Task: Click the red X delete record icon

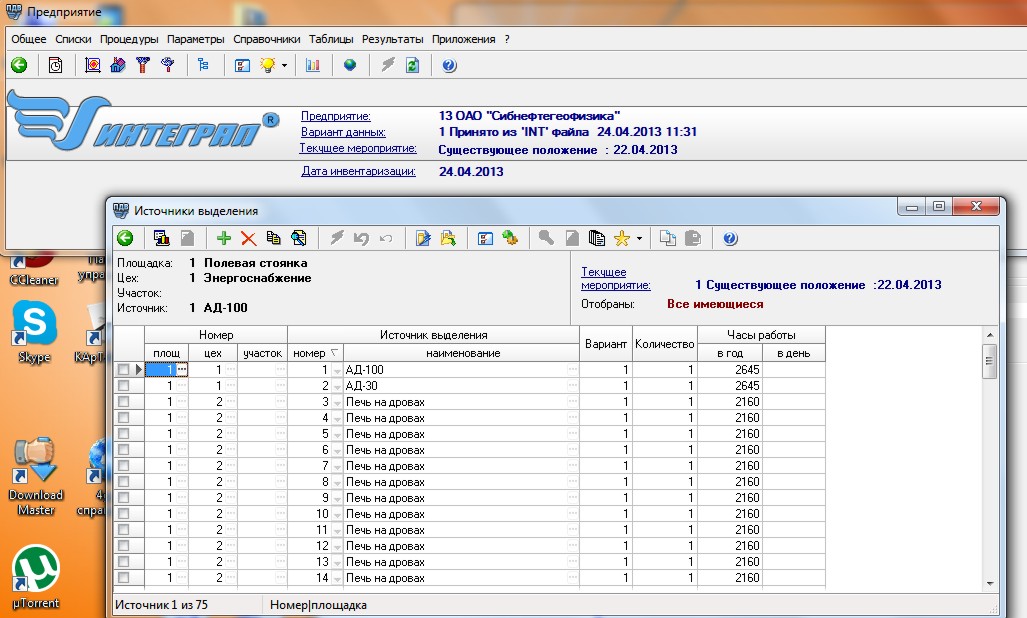Action: pos(248,238)
